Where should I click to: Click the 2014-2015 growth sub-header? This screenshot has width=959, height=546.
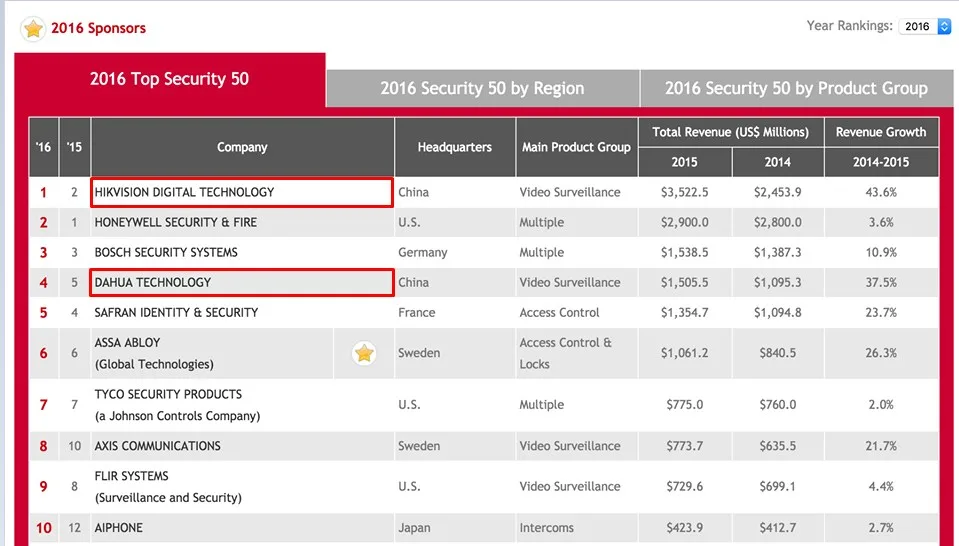881,162
